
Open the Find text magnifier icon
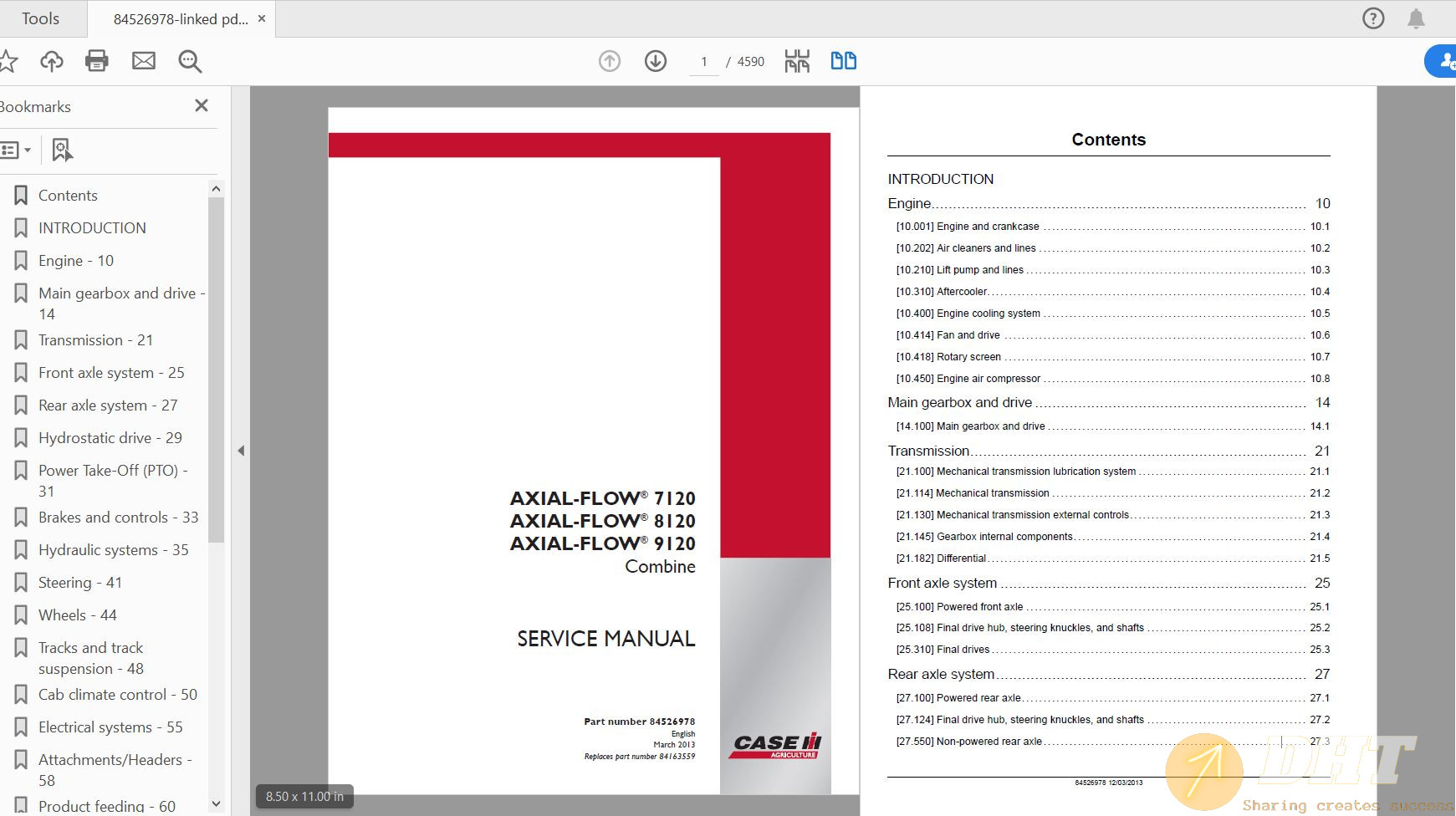190,61
